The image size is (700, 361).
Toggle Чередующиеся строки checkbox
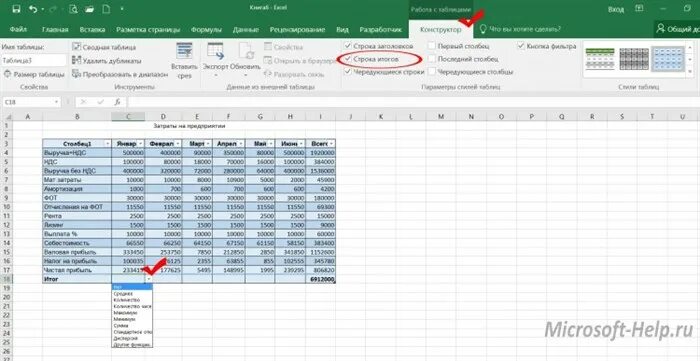(x=348, y=71)
